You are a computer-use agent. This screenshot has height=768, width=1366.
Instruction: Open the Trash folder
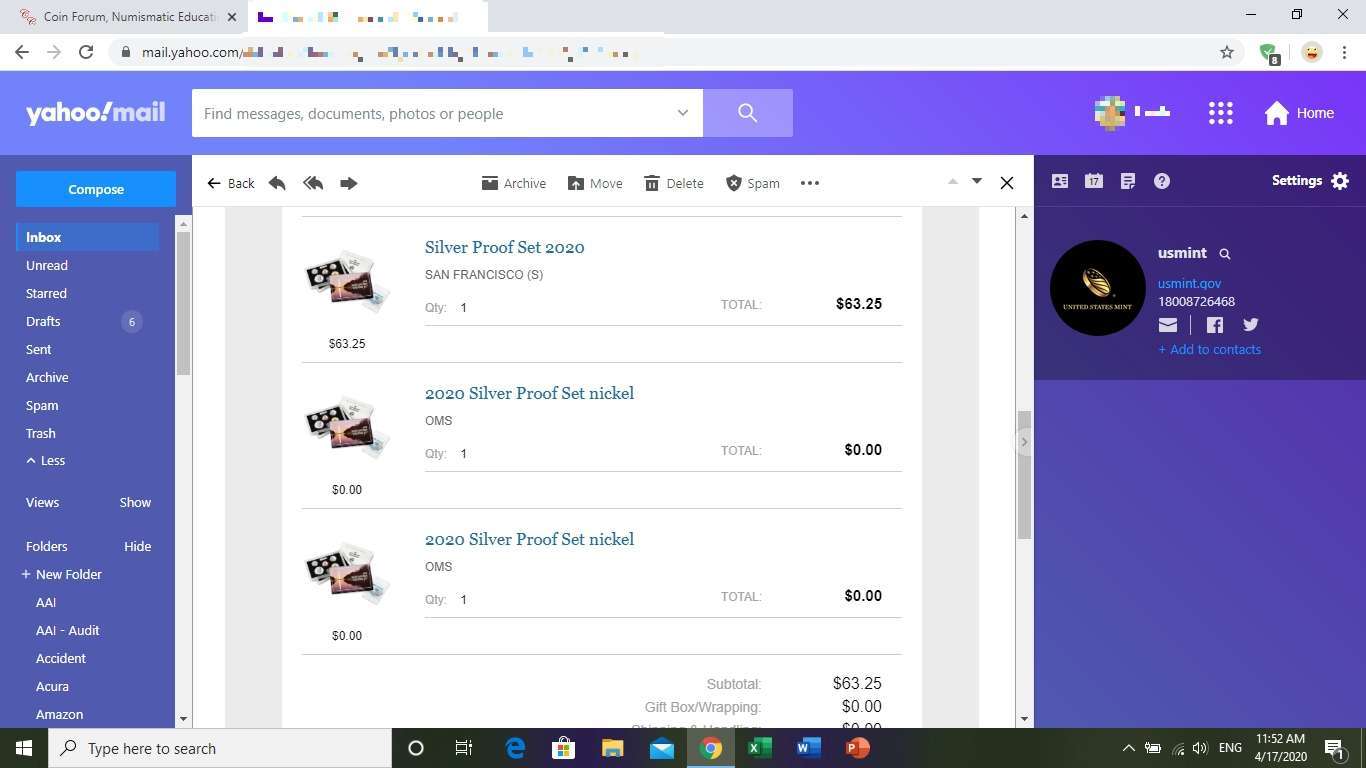41,433
